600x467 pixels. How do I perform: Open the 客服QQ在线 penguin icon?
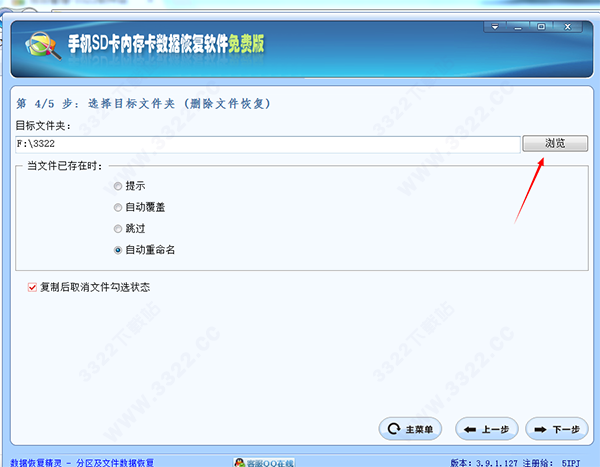(x=240, y=462)
